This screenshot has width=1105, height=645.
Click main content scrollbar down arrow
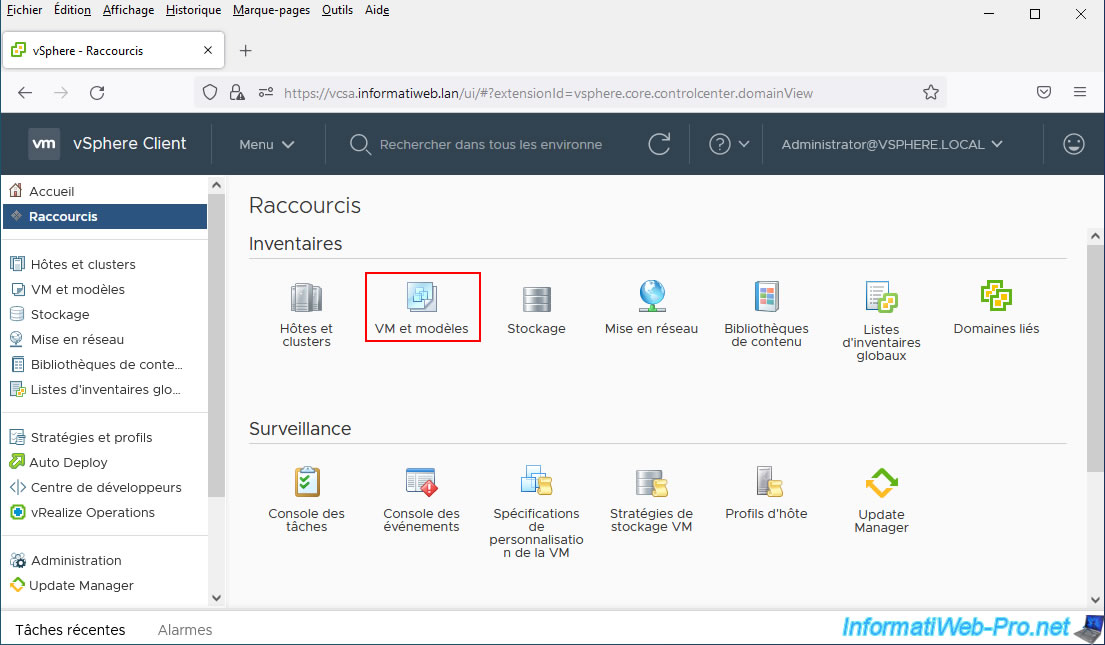(1095, 600)
